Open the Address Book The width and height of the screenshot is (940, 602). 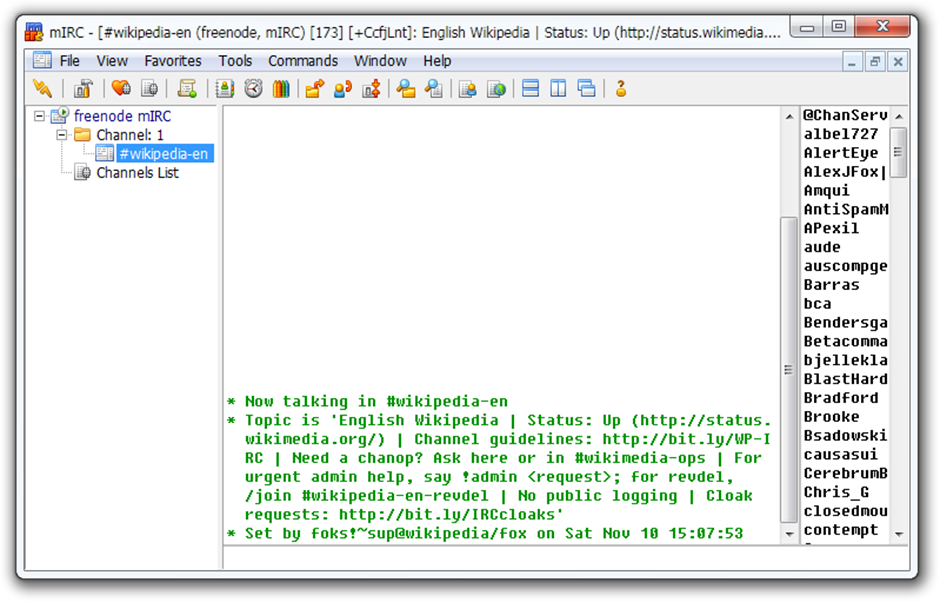222,89
